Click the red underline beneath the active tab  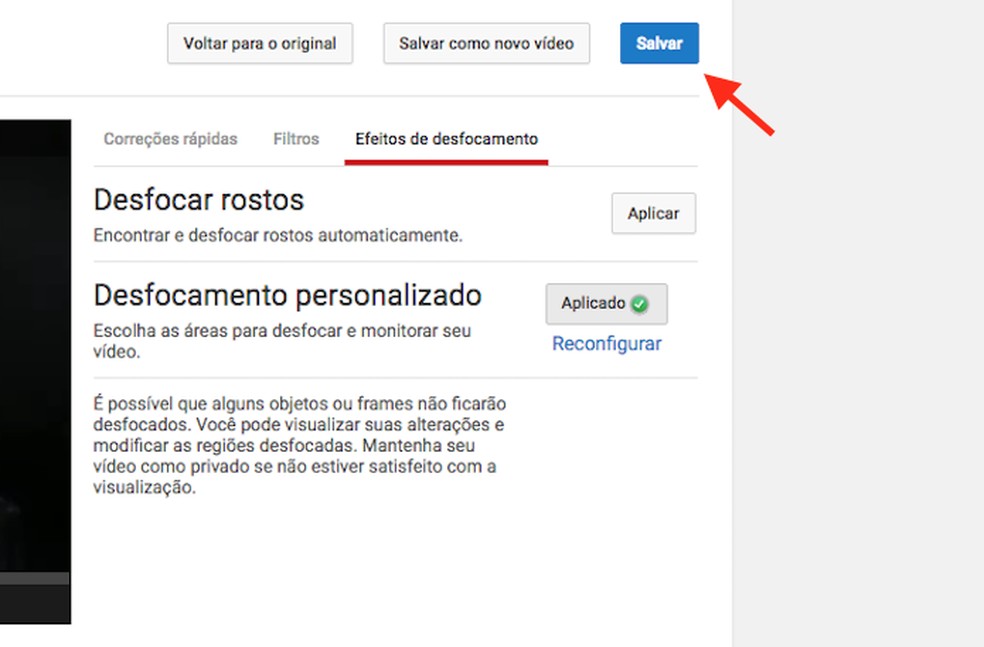coord(446,158)
